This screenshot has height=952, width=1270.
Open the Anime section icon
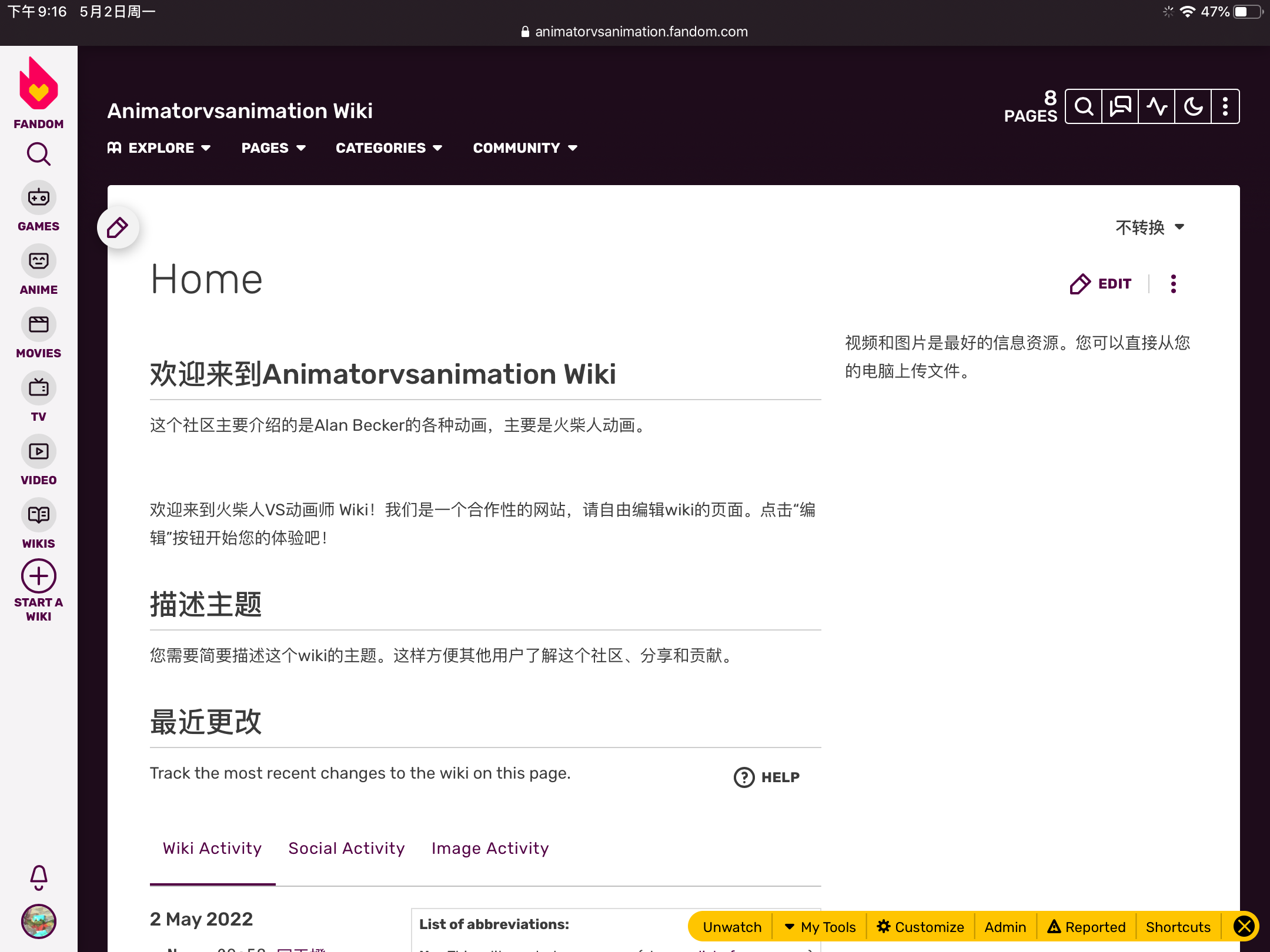[x=38, y=262]
